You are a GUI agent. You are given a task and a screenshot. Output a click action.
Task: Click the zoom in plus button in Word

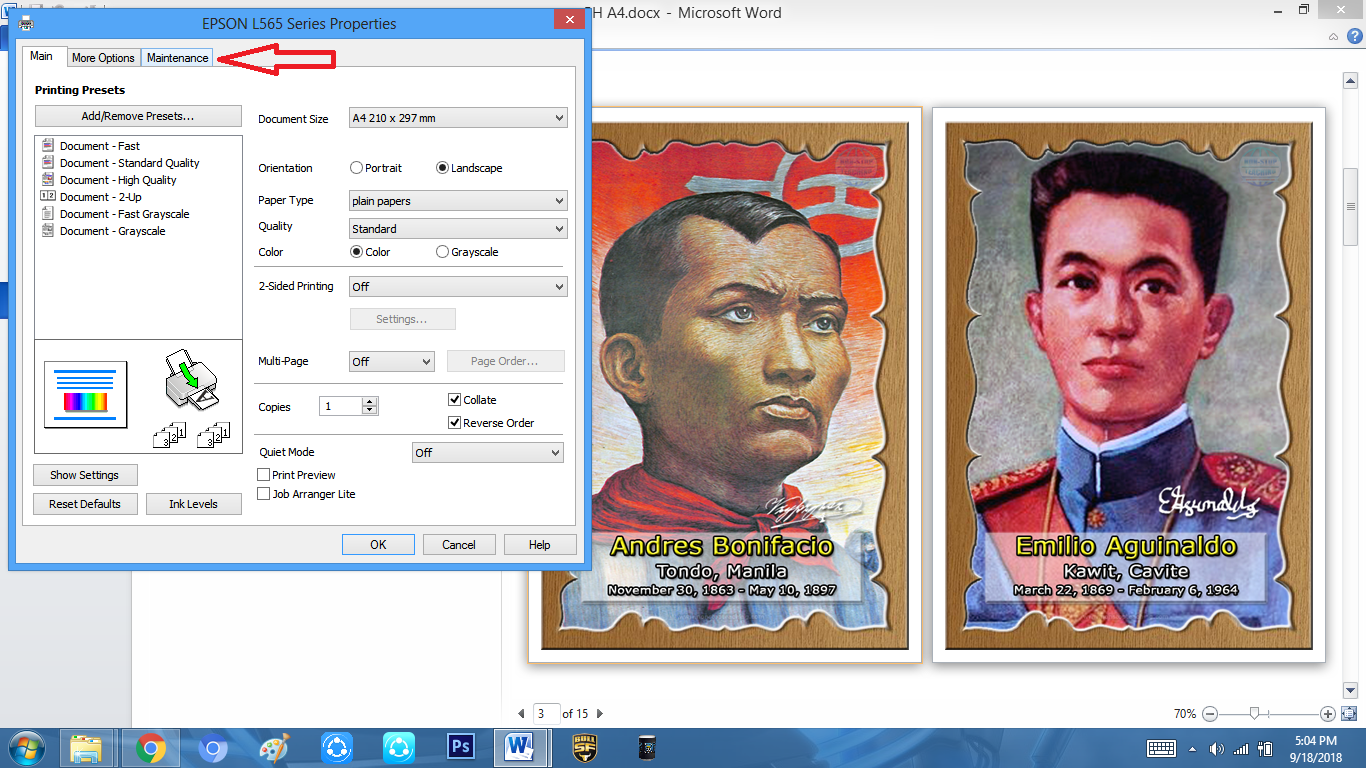coord(1328,714)
